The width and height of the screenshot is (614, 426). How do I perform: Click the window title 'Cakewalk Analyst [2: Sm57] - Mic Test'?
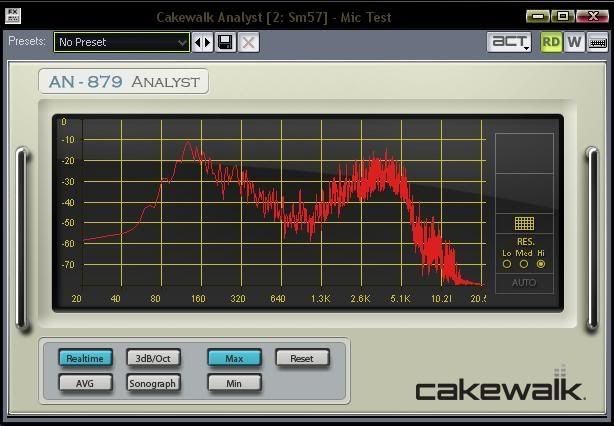[x=274, y=17]
